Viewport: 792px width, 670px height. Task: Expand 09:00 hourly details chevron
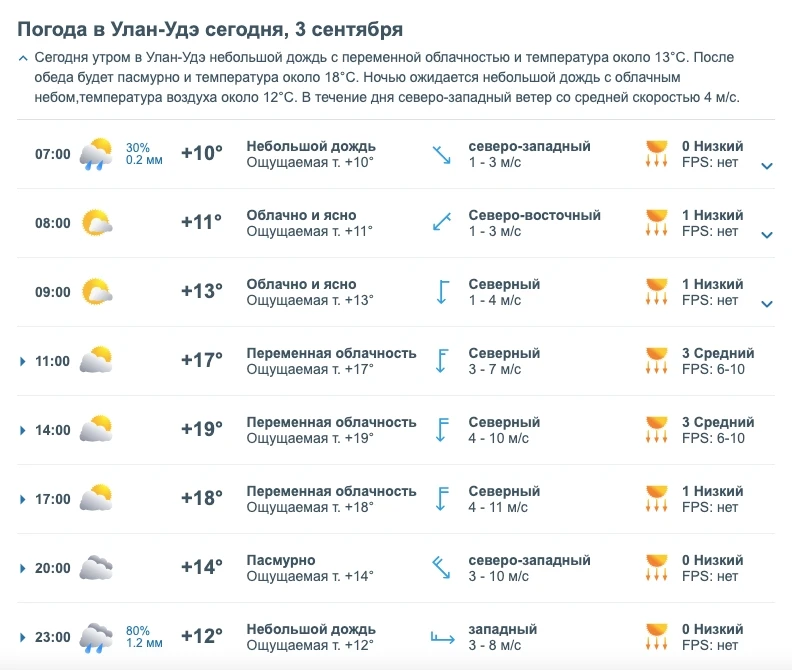[767, 304]
